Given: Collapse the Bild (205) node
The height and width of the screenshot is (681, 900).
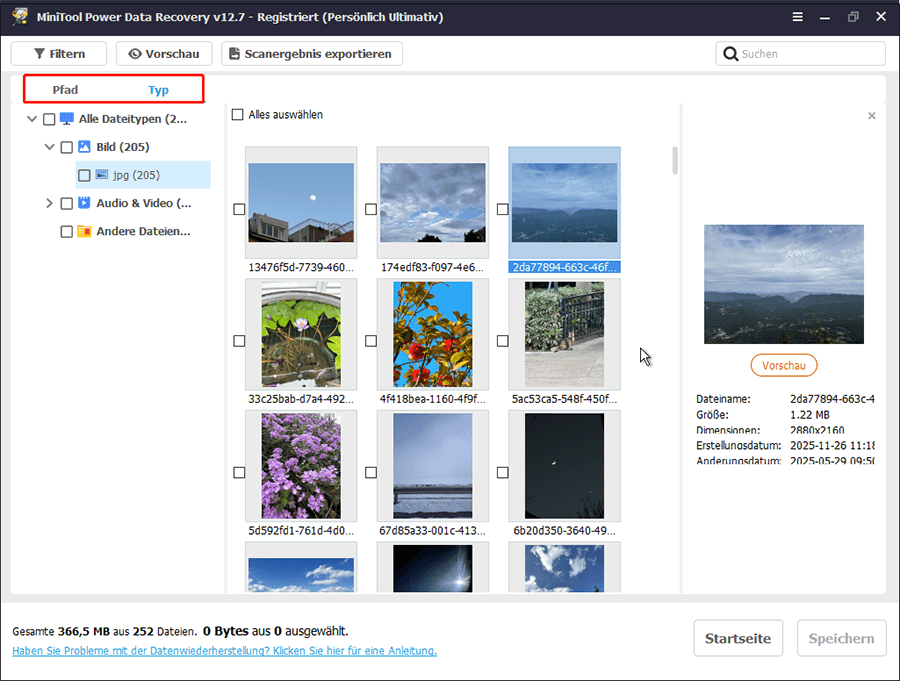Looking at the screenshot, I should click(x=49, y=147).
